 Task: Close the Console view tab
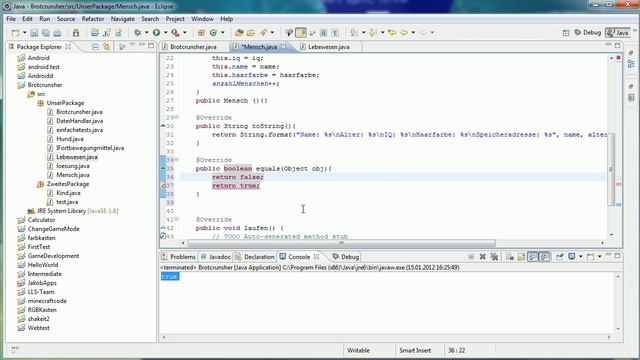(x=316, y=257)
